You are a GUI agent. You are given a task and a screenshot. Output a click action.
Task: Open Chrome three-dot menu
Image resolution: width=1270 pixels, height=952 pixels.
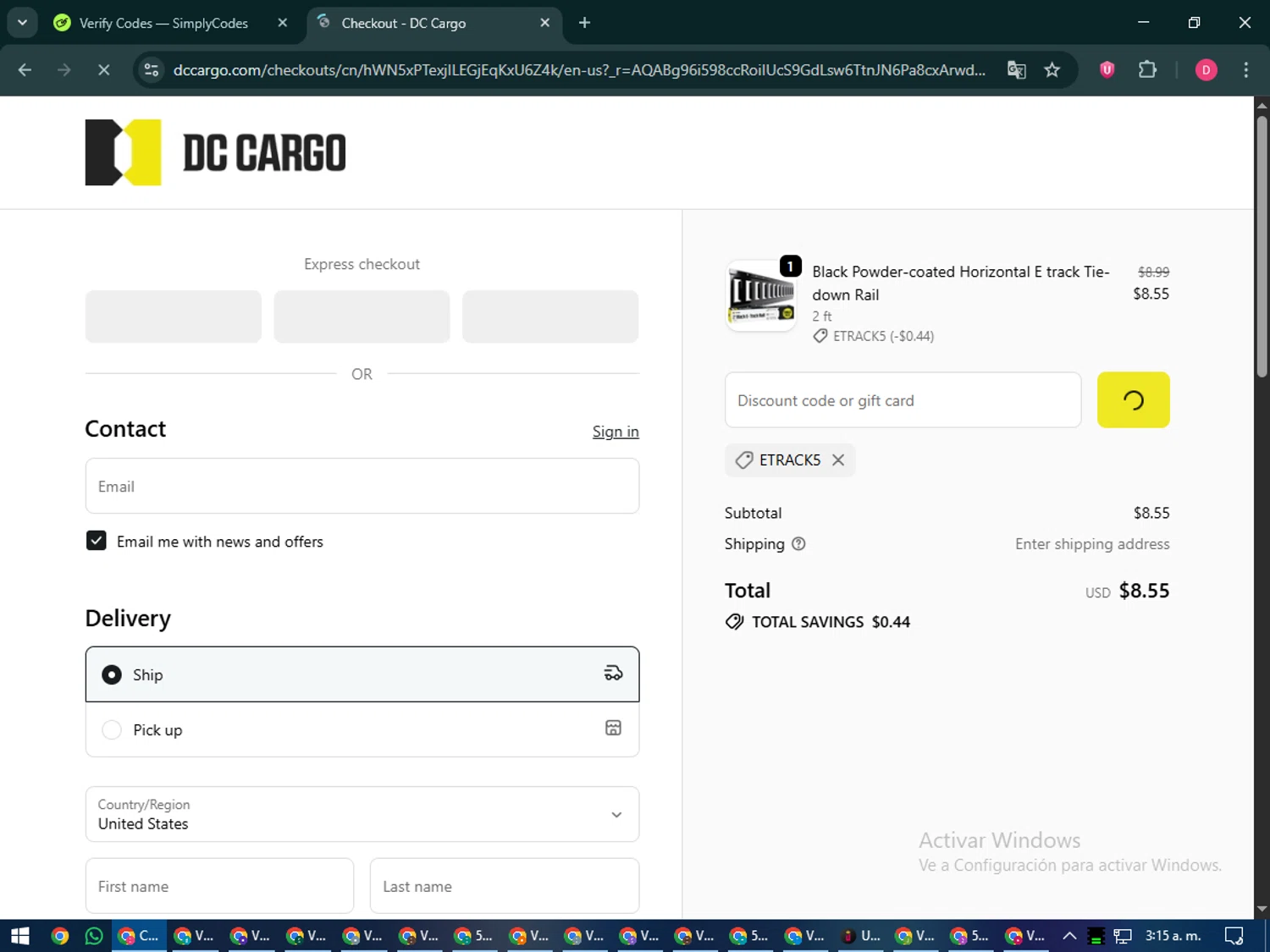[1245, 70]
